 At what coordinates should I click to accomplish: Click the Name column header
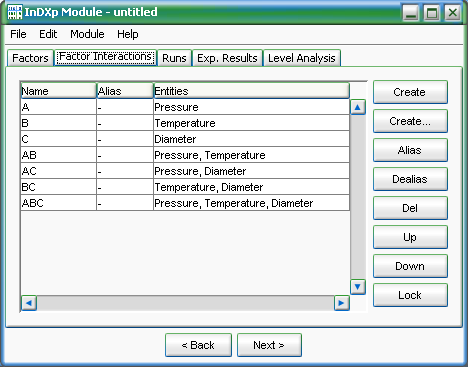(58, 91)
